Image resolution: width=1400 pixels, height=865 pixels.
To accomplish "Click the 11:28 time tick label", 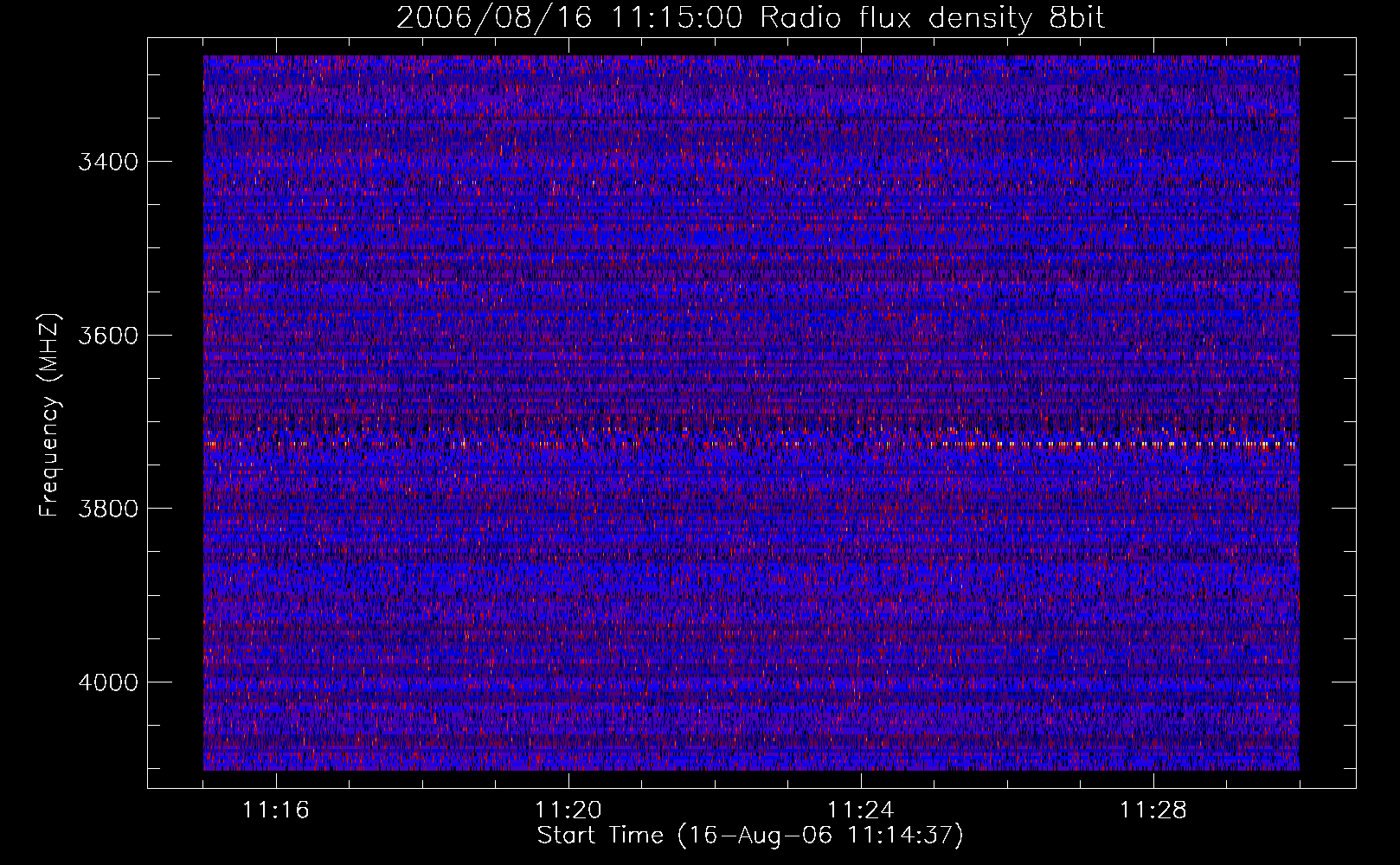I will click(1153, 811).
